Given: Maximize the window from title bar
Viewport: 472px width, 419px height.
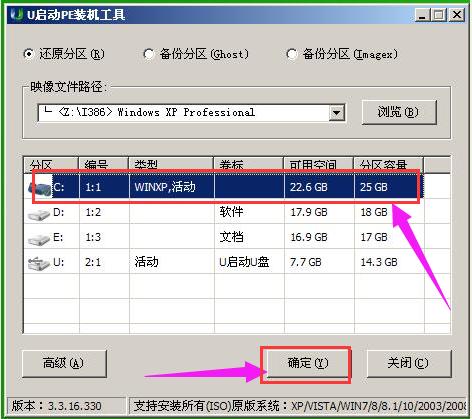Looking at the screenshot, I should 439,15.
